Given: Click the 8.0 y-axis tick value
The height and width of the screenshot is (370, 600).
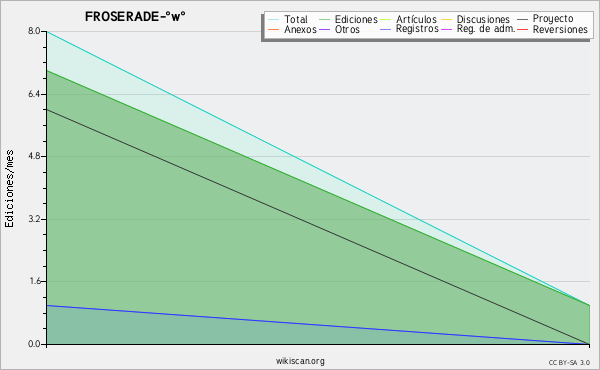Looking at the screenshot, I should click(x=34, y=31).
